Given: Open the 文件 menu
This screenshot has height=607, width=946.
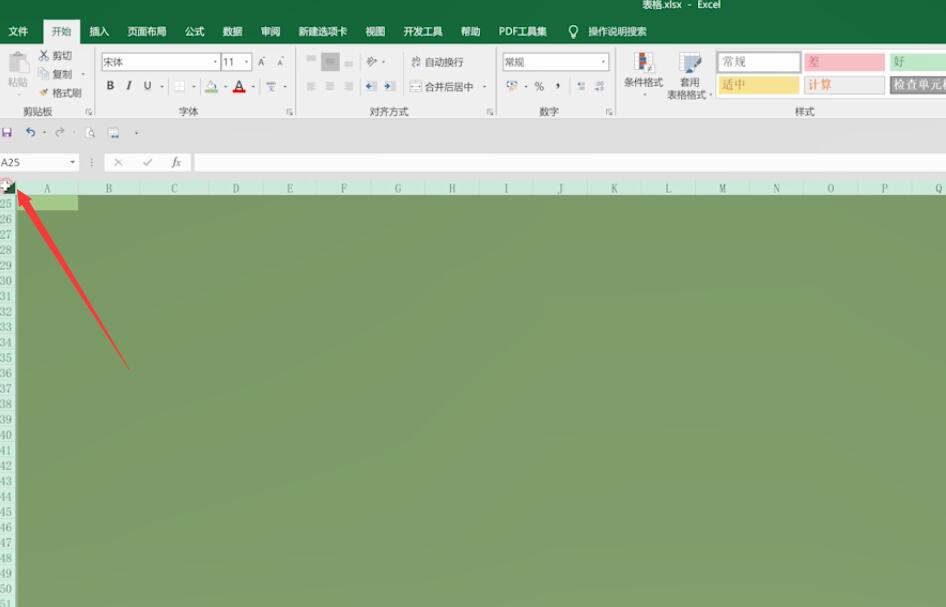Looking at the screenshot, I should point(18,31).
